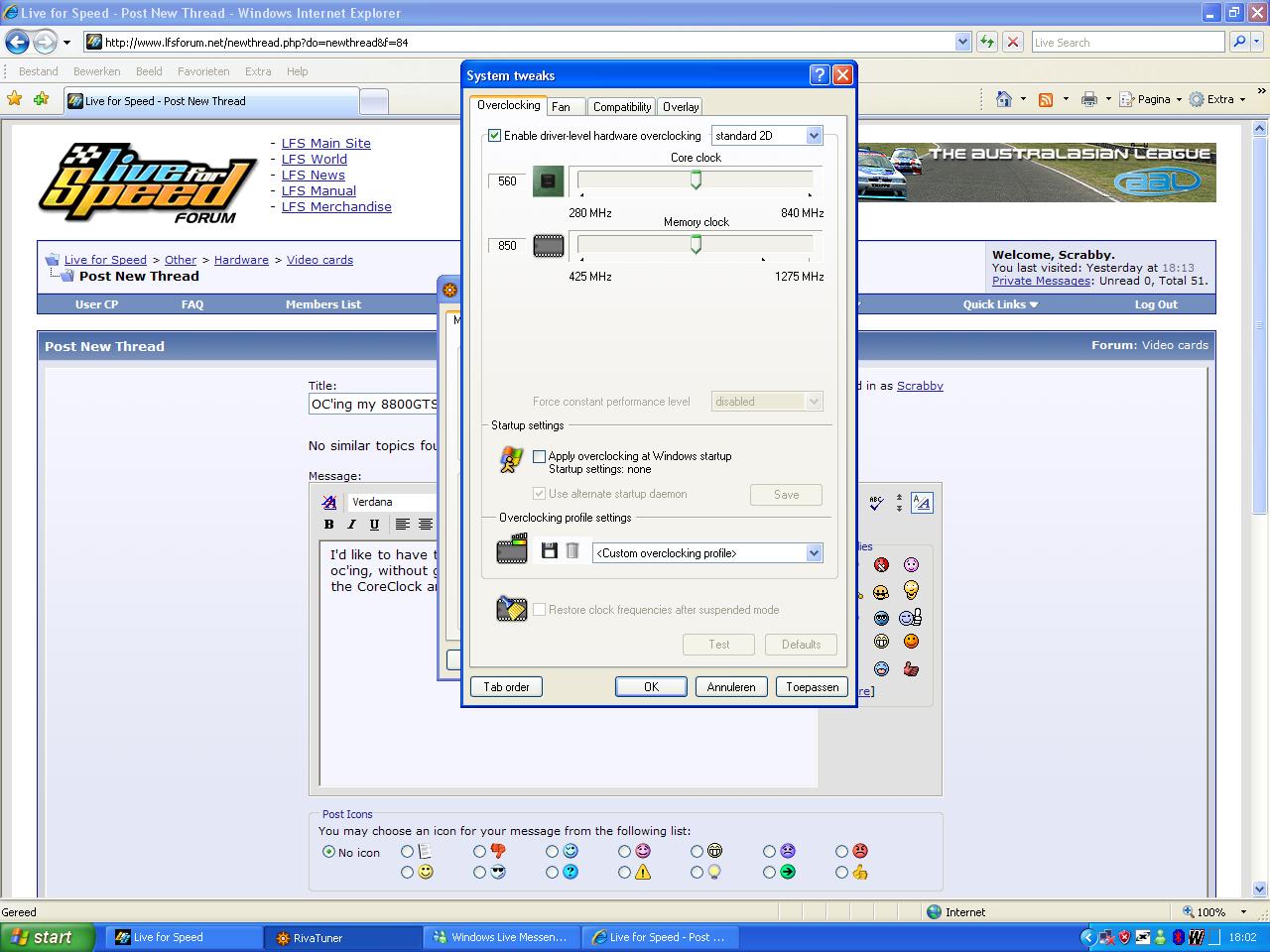Print the page with the printer icon
Viewport: 1270px width, 952px height.
(1089, 99)
